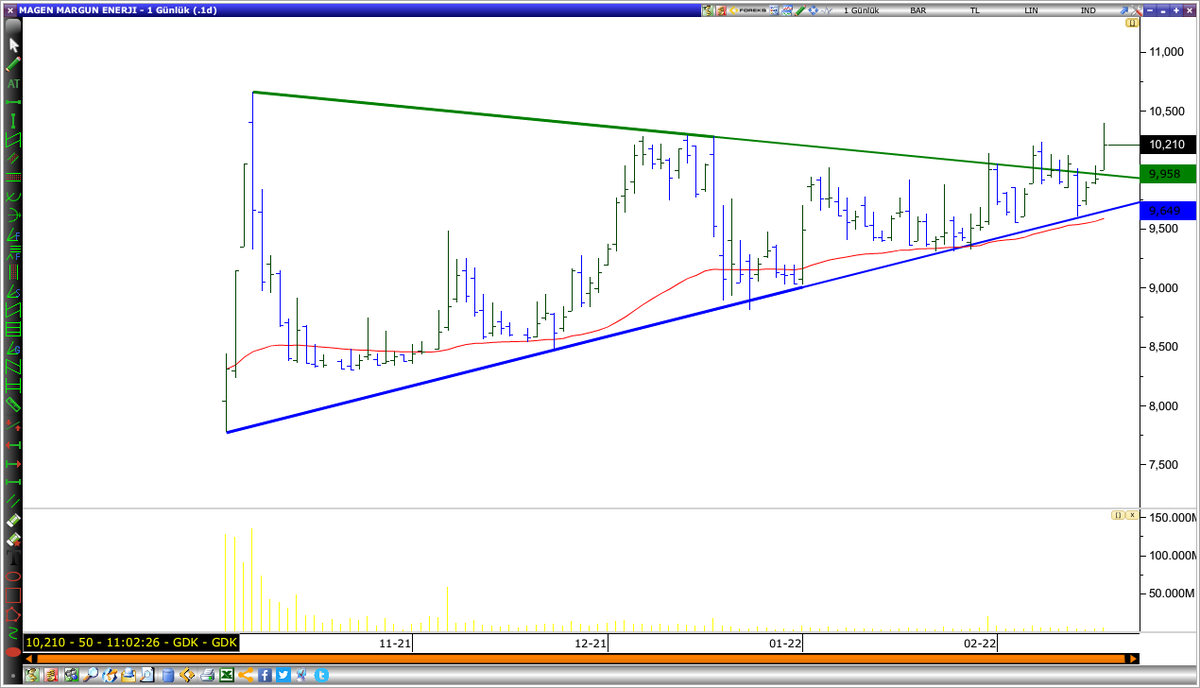Click the orange diamond code icon
The height and width of the screenshot is (688, 1200).
click(188, 675)
